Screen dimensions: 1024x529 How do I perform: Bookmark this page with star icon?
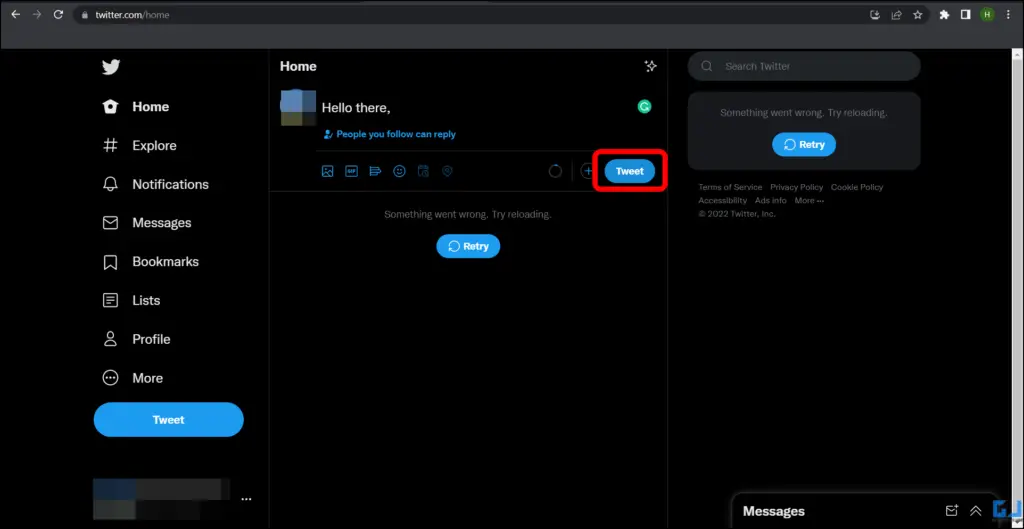tap(918, 14)
